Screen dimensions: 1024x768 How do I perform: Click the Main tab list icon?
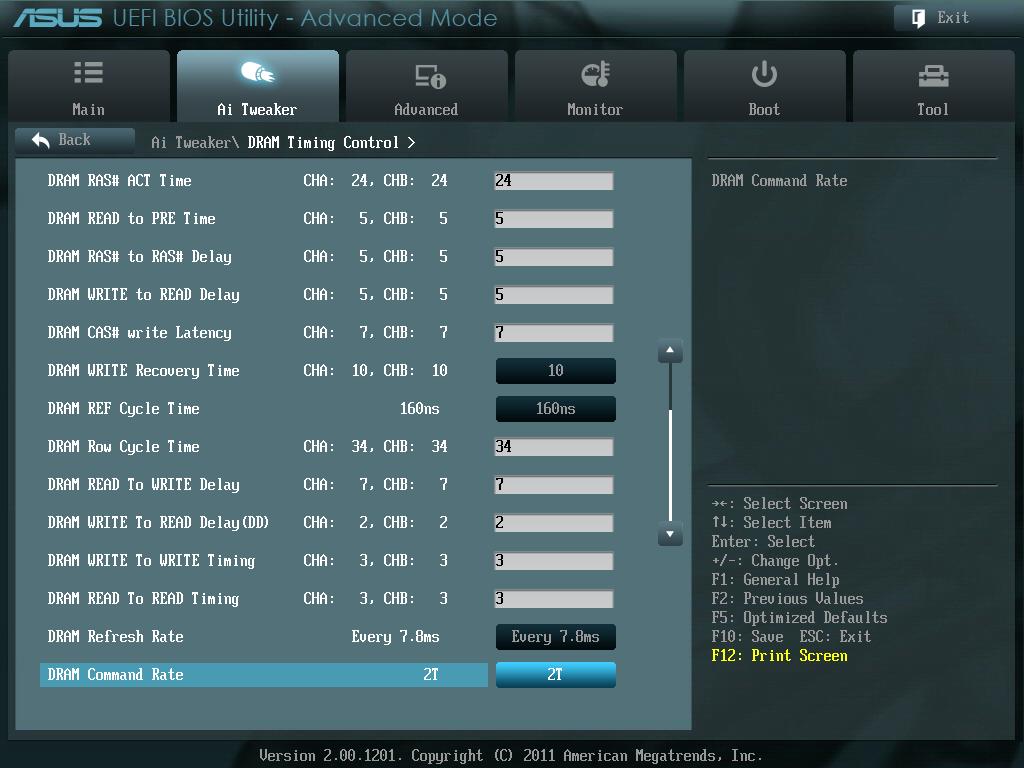click(x=88, y=72)
